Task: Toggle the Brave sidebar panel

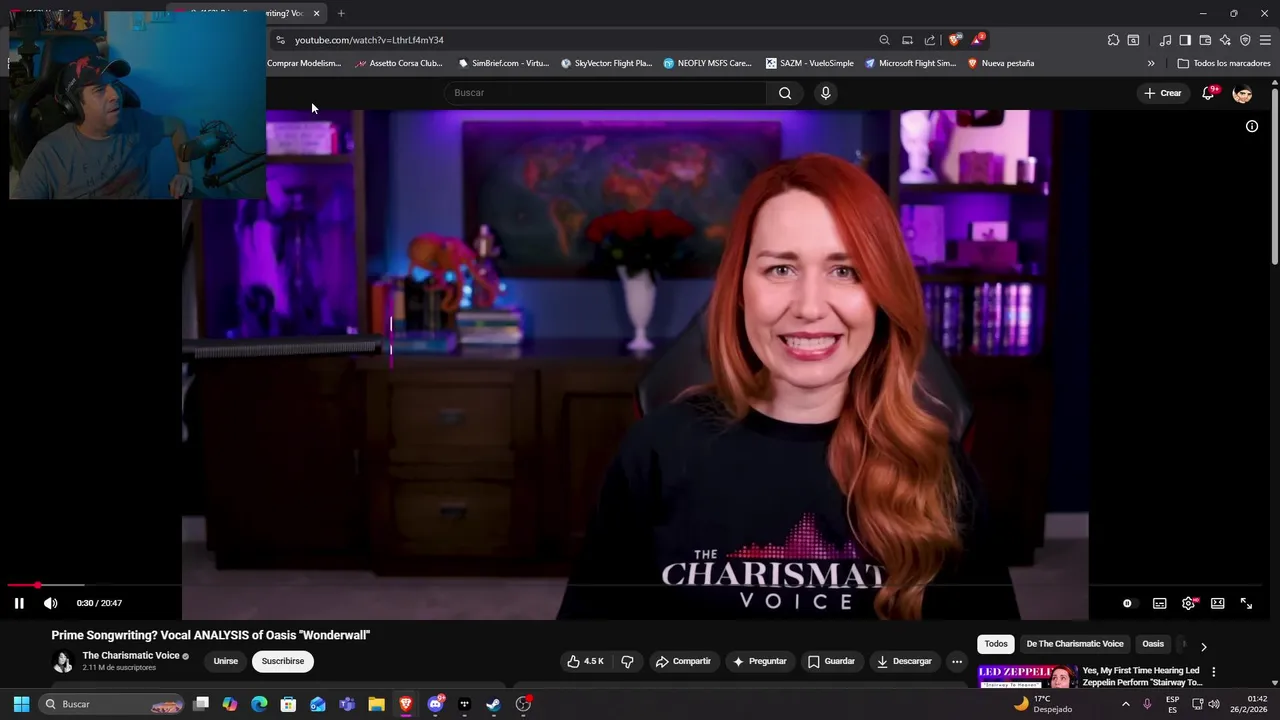Action: pyautogui.click(x=1185, y=40)
